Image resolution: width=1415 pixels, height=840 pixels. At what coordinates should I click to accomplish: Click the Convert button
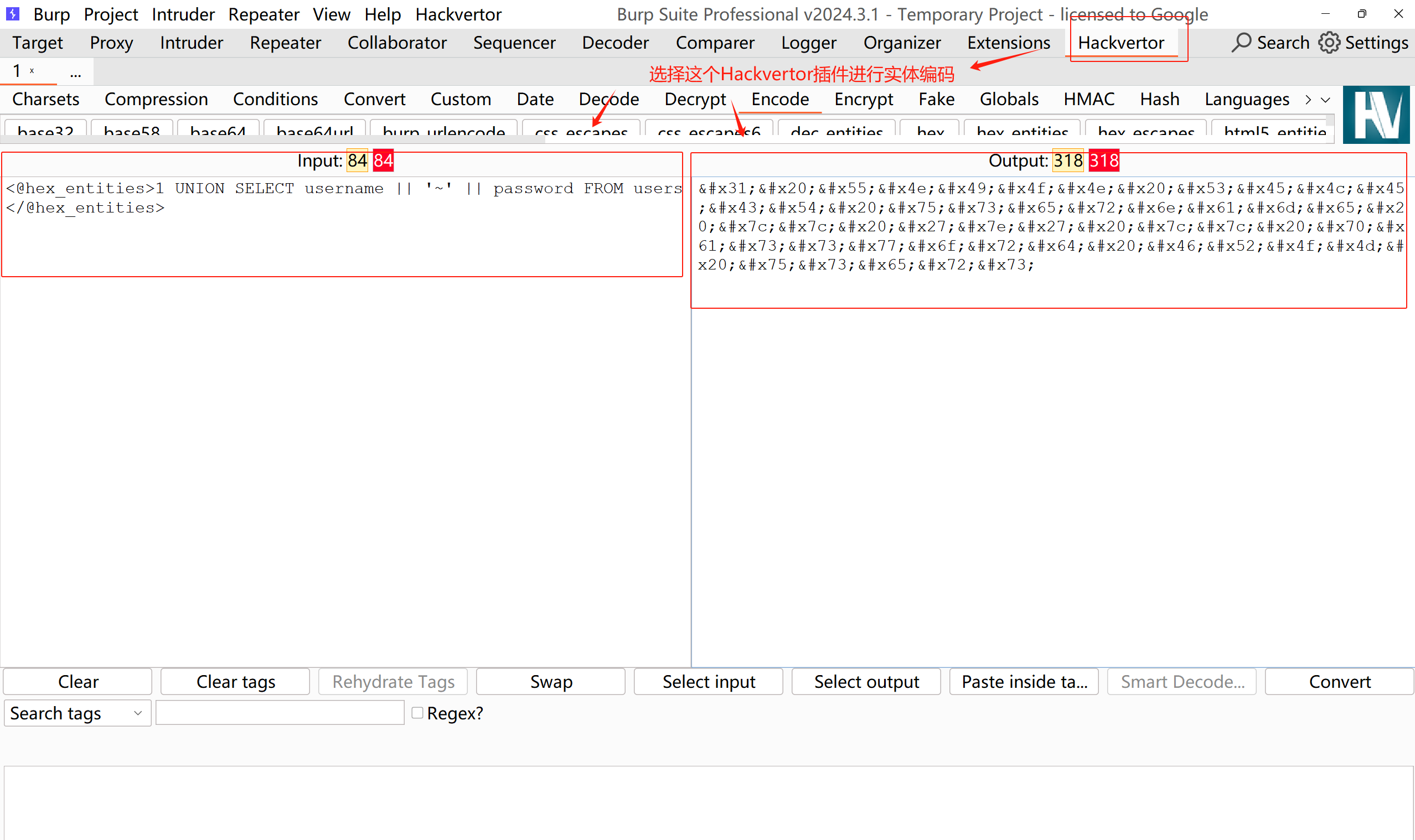[1339, 682]
